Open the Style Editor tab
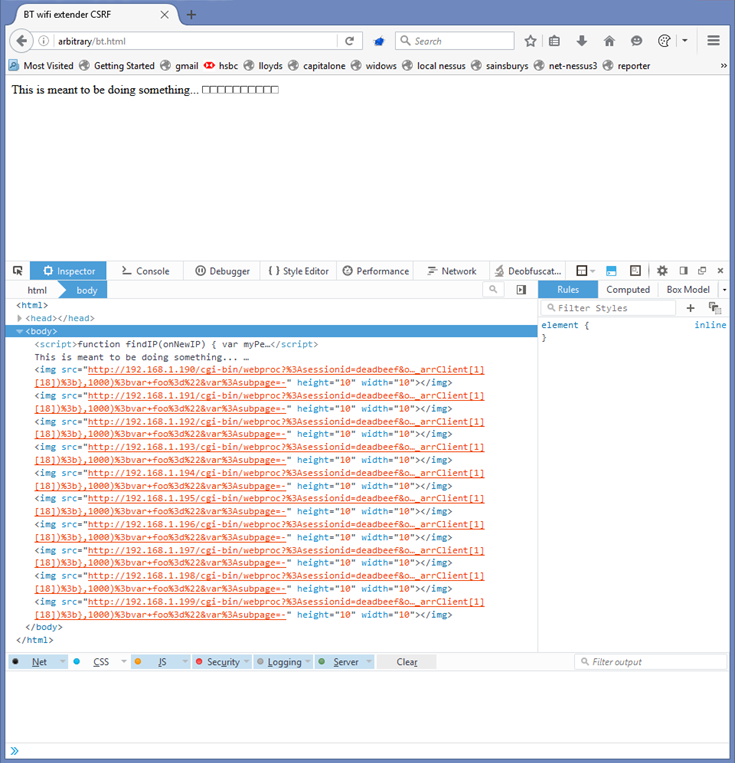 coord(298,271)
